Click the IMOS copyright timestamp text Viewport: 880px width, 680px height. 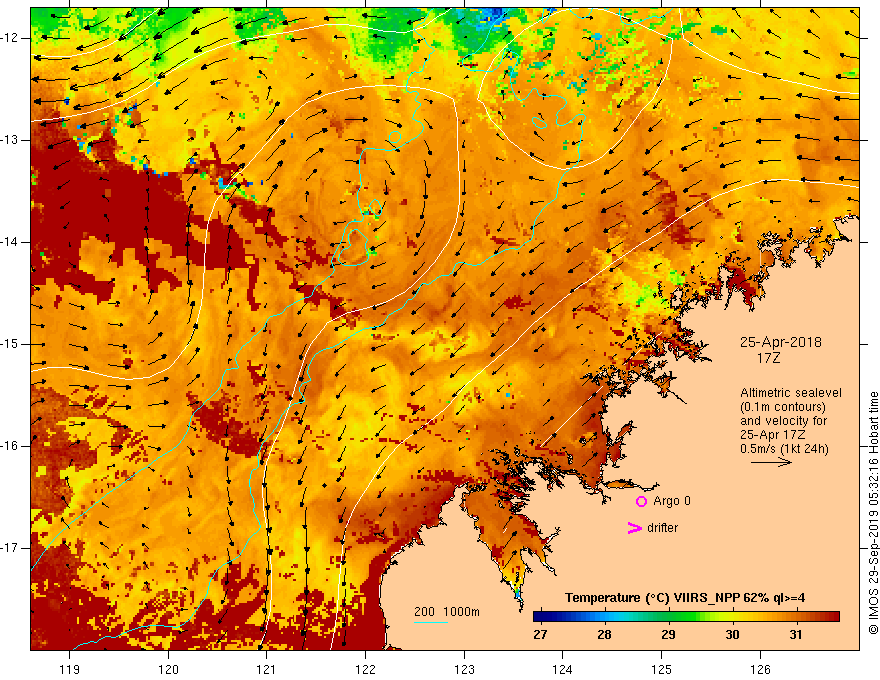coord(873,513)
